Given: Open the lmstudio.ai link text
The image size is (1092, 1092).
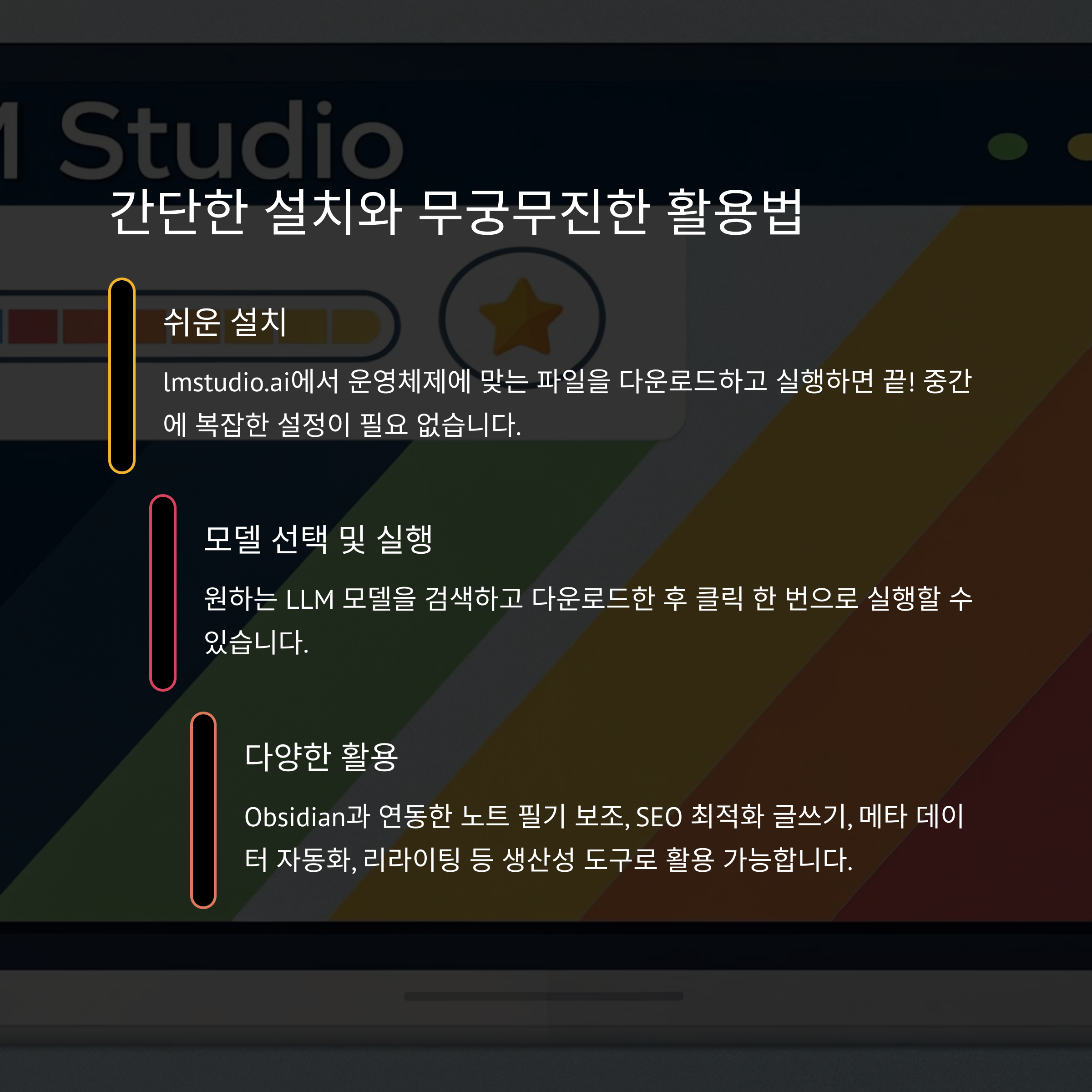Looking at the screenshot, I should (226, 382).
